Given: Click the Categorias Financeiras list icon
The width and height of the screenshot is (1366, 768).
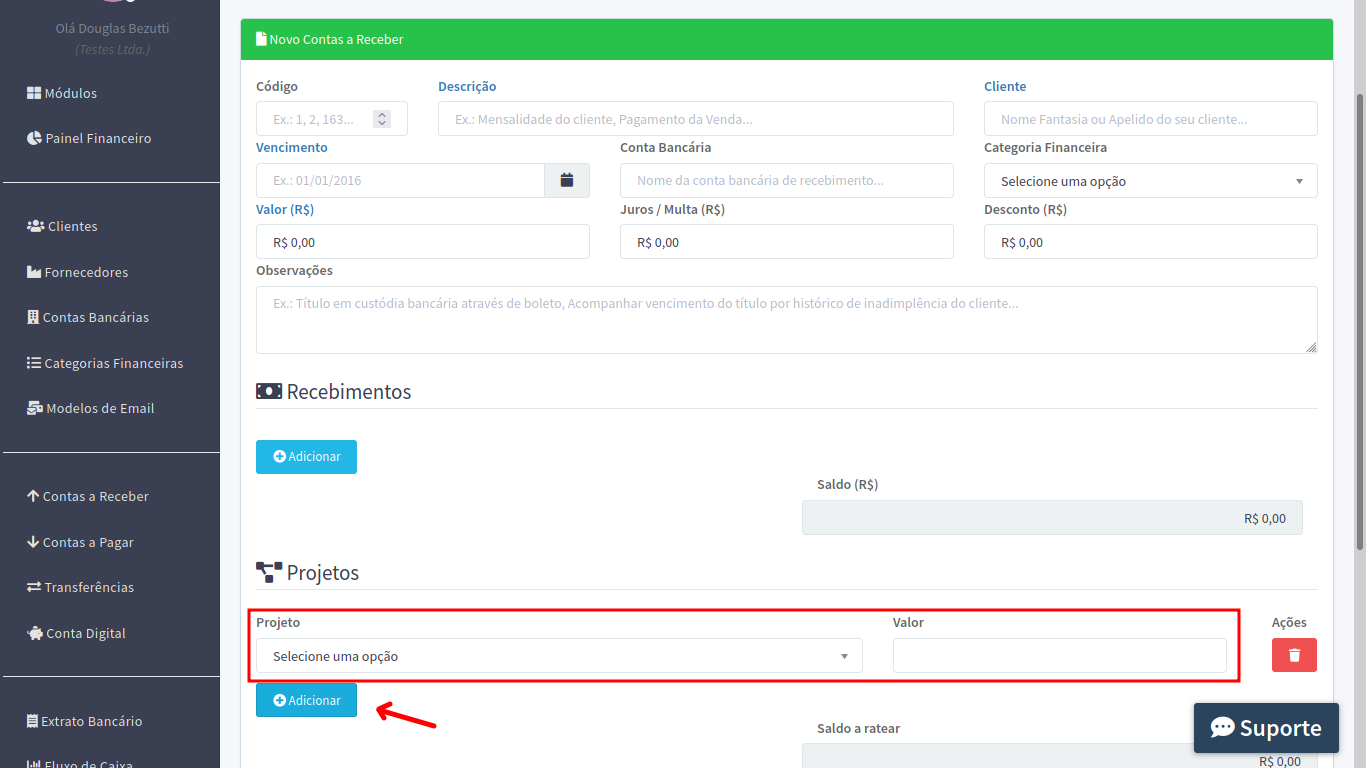Looking at the screenshot, I should (34, 363).
